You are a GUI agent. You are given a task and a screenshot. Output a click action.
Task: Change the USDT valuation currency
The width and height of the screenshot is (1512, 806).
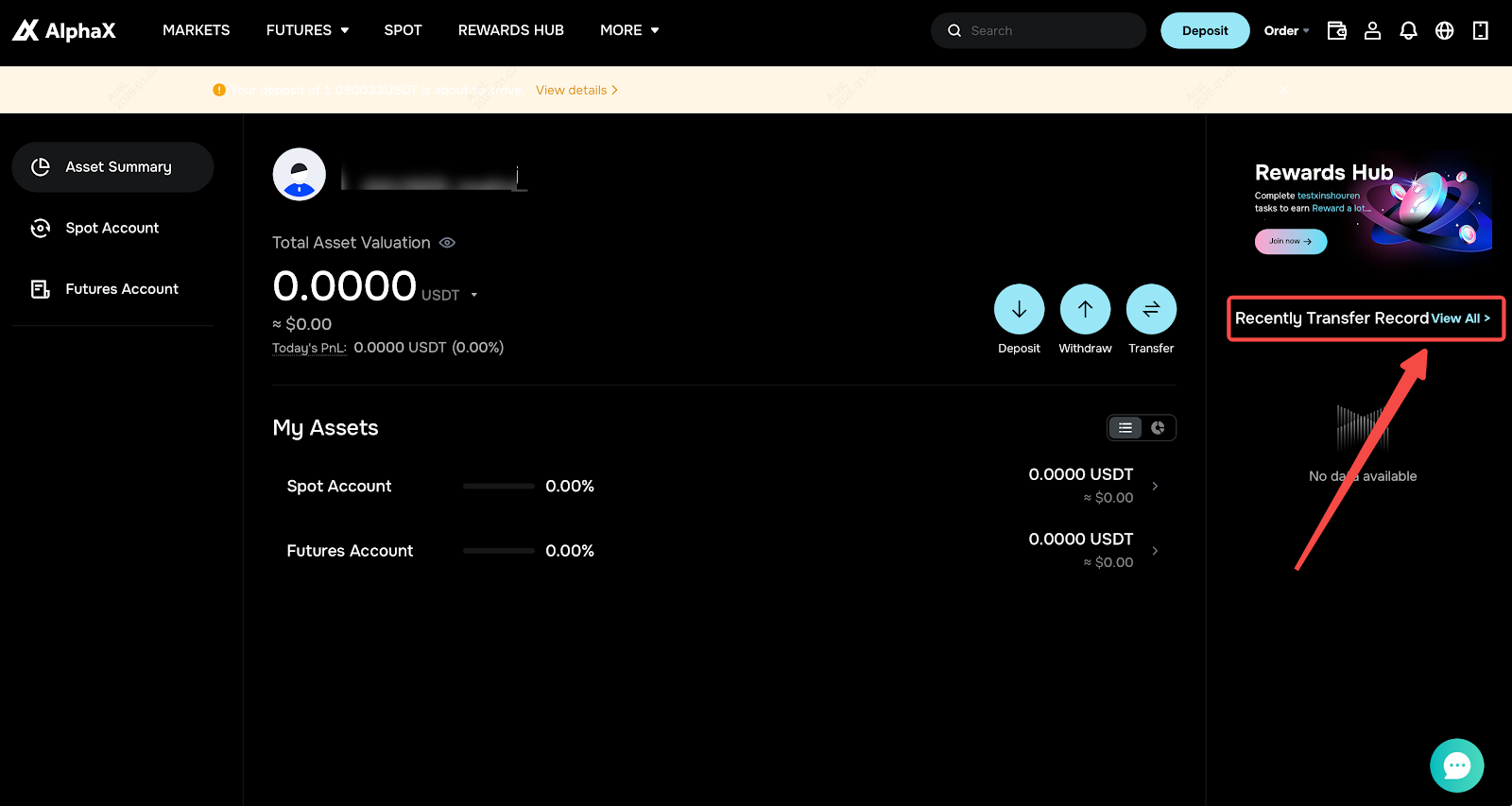(450, 295)
